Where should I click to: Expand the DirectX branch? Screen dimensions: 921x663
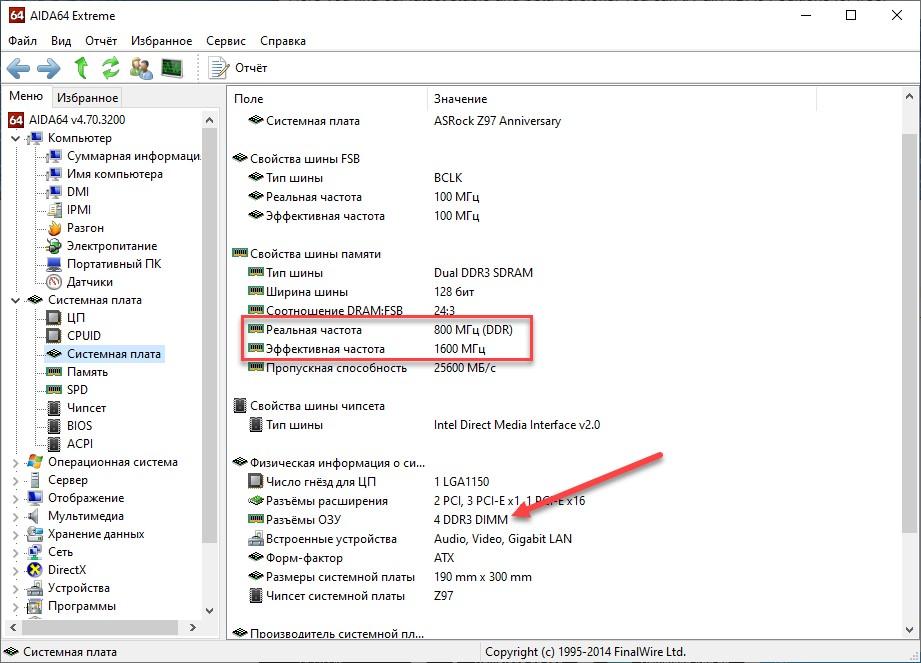pos(15,571)
